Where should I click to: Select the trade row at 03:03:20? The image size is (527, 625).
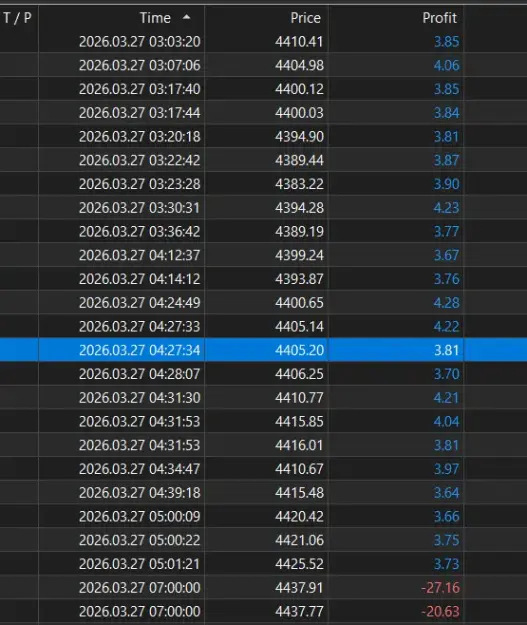click(x=264, y=41)
